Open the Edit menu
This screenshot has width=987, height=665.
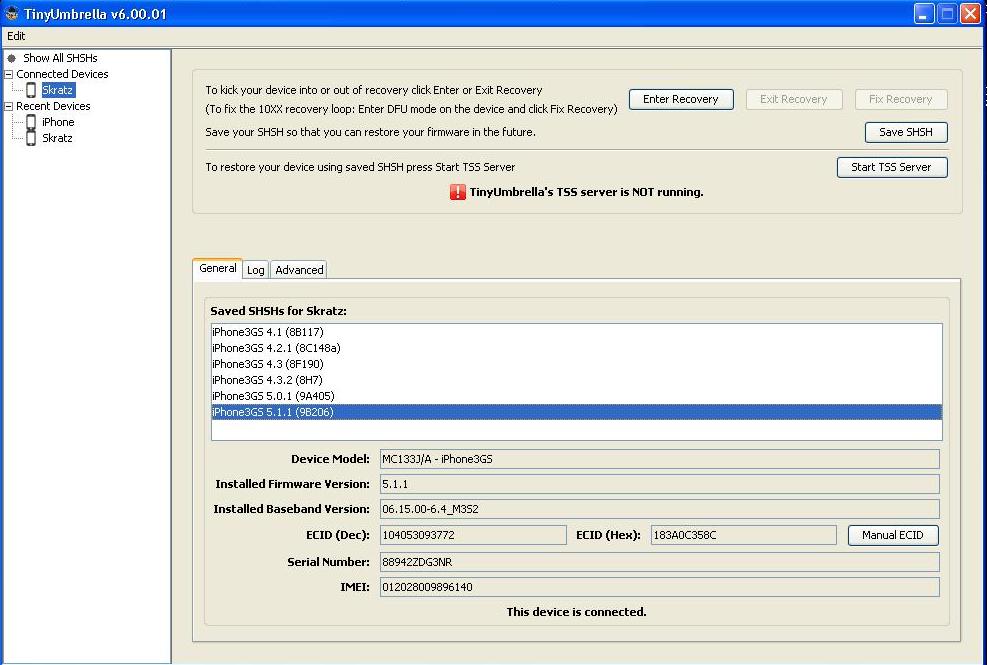pos(16,36)
